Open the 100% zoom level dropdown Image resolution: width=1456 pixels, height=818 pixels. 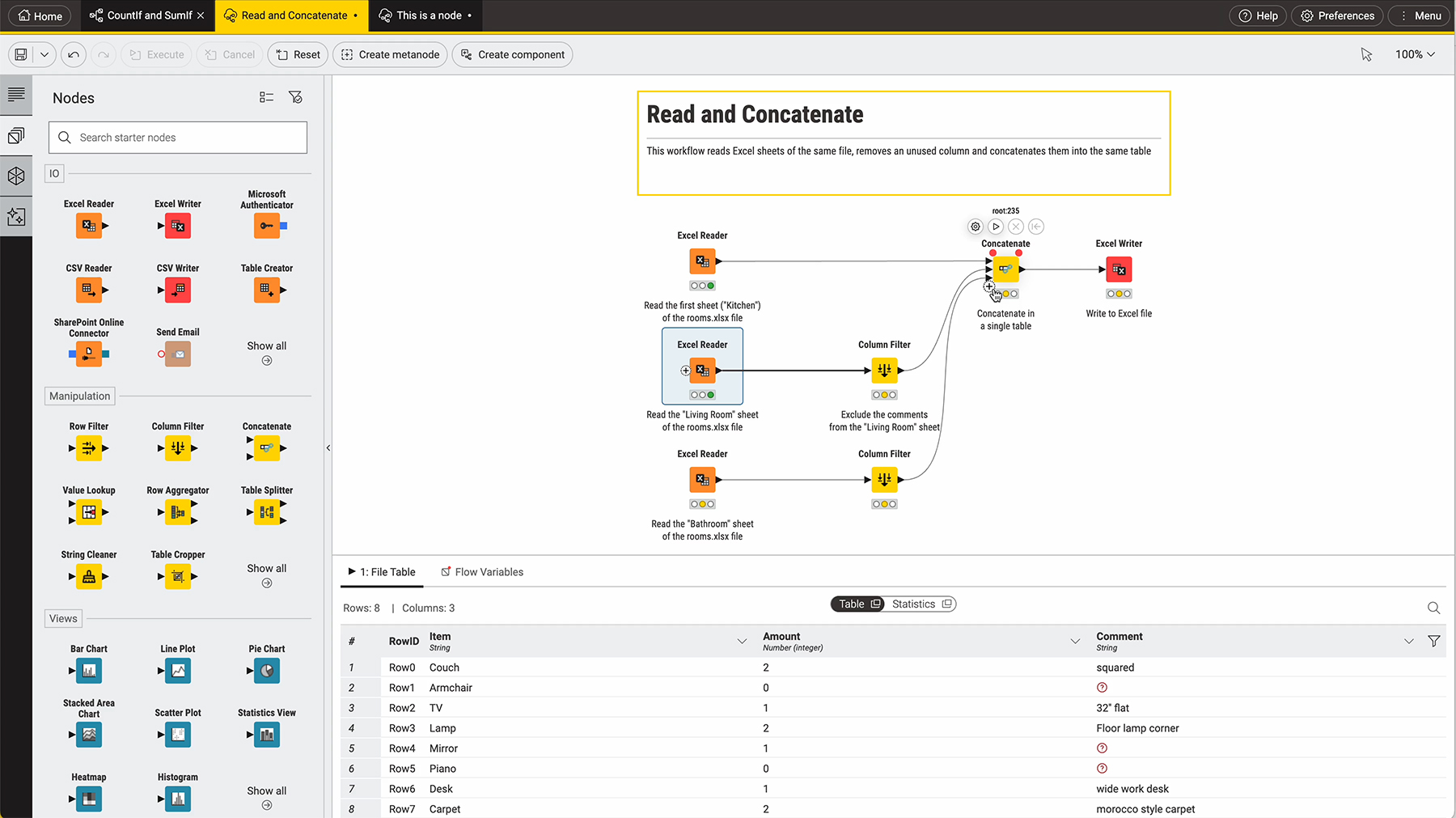(x=1415, y=54)
